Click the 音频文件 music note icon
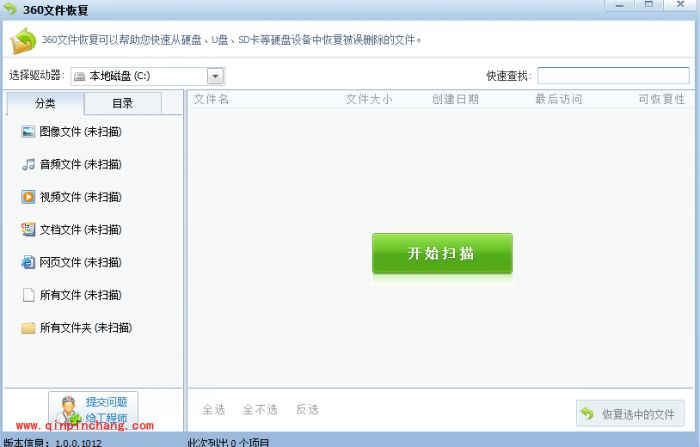This screenshot has width=700, height=447. pyautogui.click(x=28, y=164)
